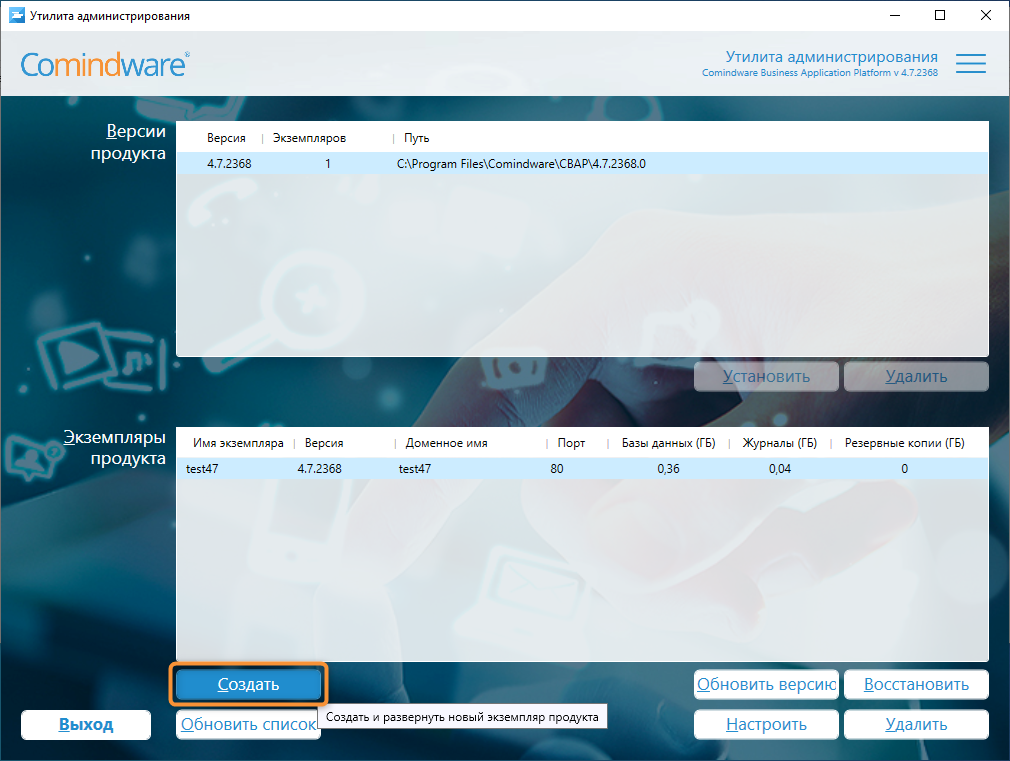This screenshot has width=1010, height=761.
Task: Click Удалить button below versions table
Action: click(916, 376)
